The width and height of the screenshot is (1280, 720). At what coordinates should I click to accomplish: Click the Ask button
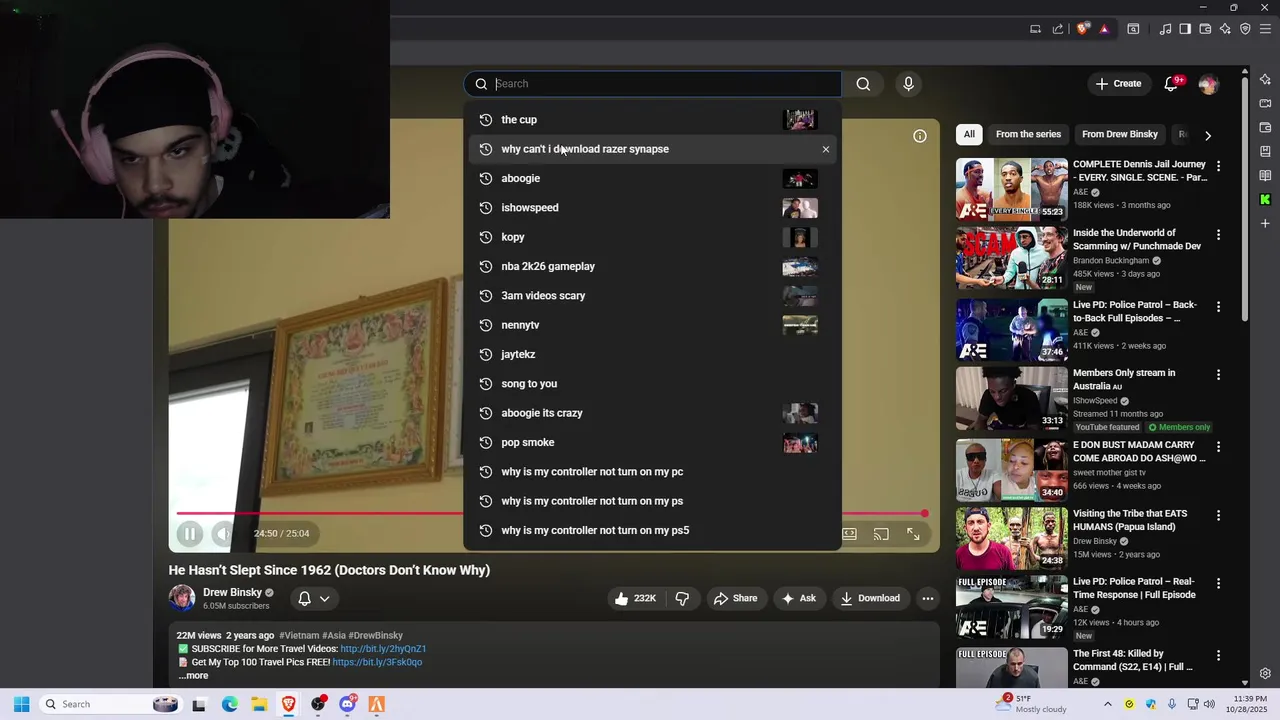pyautogui.click(x=798, y=598)
